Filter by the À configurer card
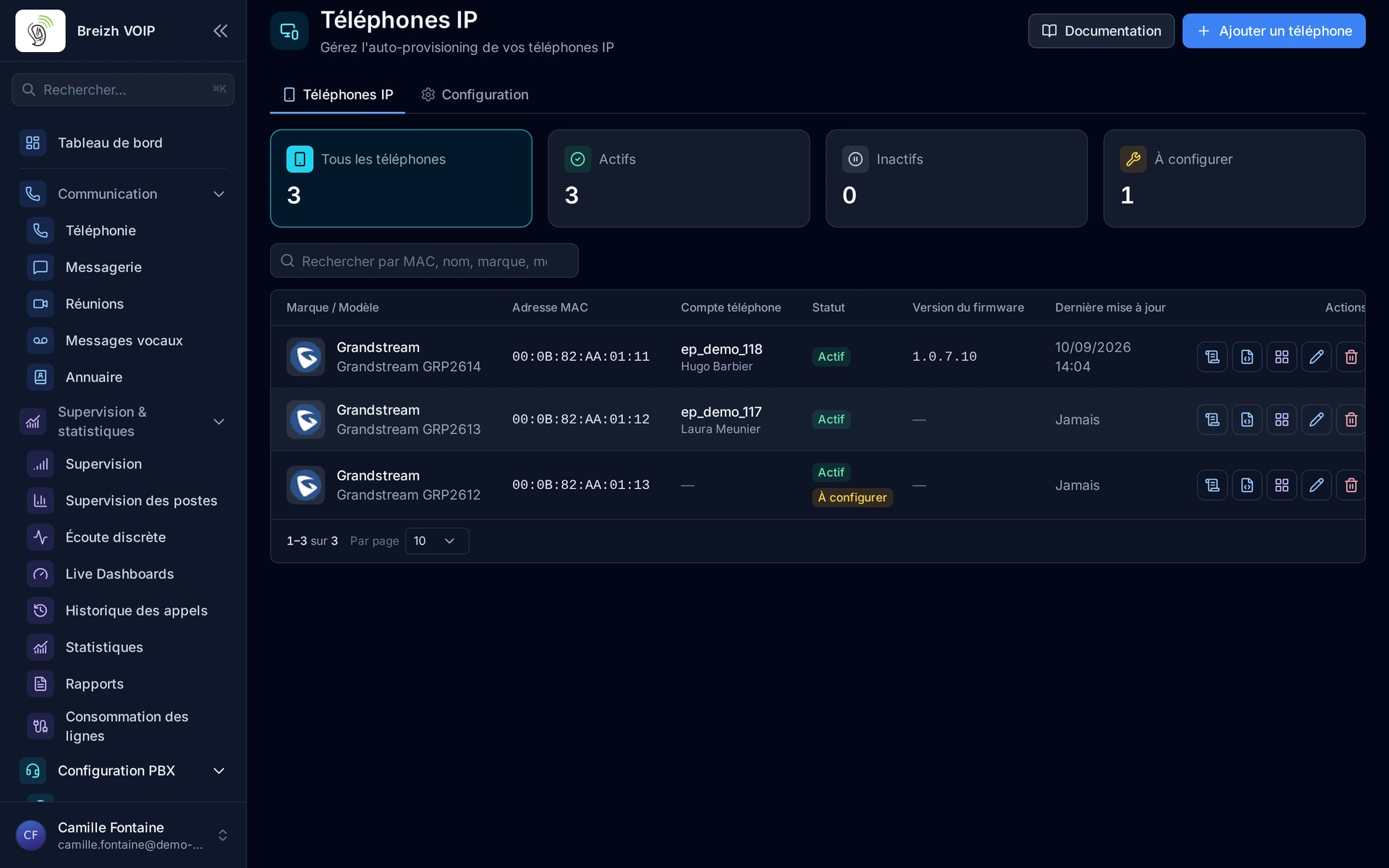The height and width of the screenshot is (868, 1389). (1234, 179)
